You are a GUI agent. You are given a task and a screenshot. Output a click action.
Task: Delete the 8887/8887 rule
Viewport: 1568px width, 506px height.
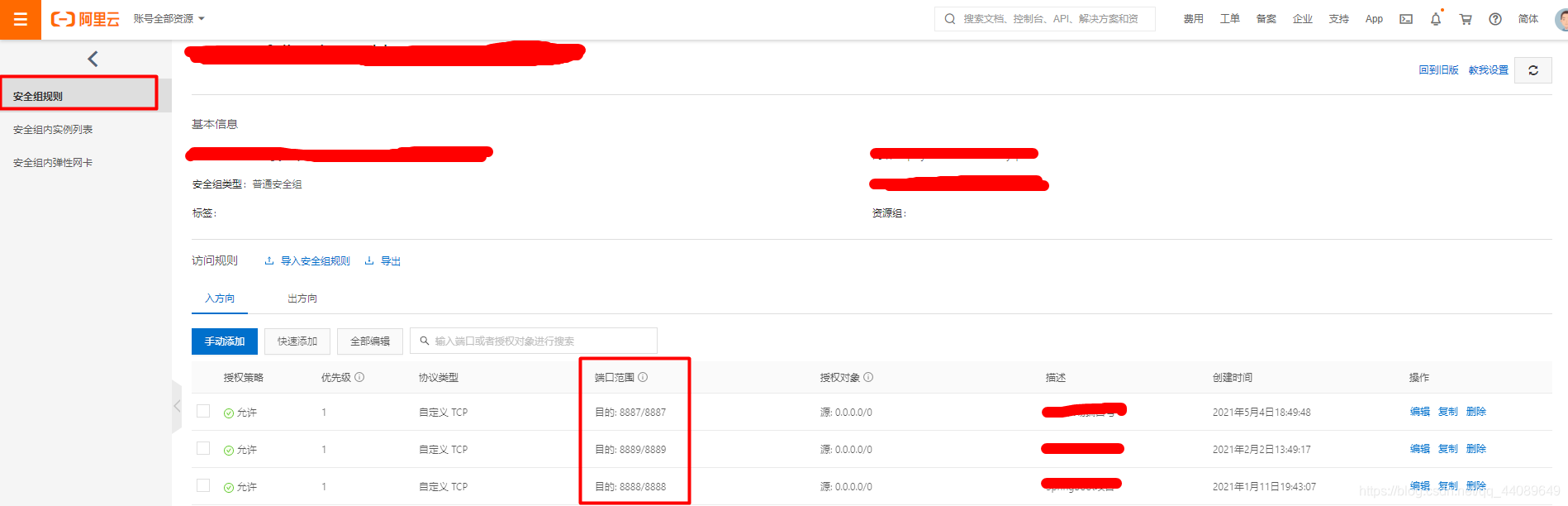(x=1475, y=412)
